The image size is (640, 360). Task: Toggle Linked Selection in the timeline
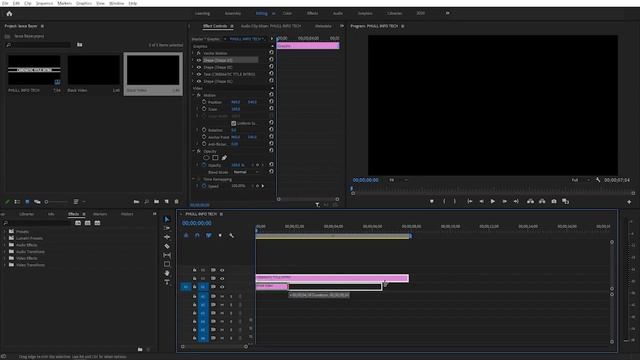pyautogui.click(x=209, y=236)
